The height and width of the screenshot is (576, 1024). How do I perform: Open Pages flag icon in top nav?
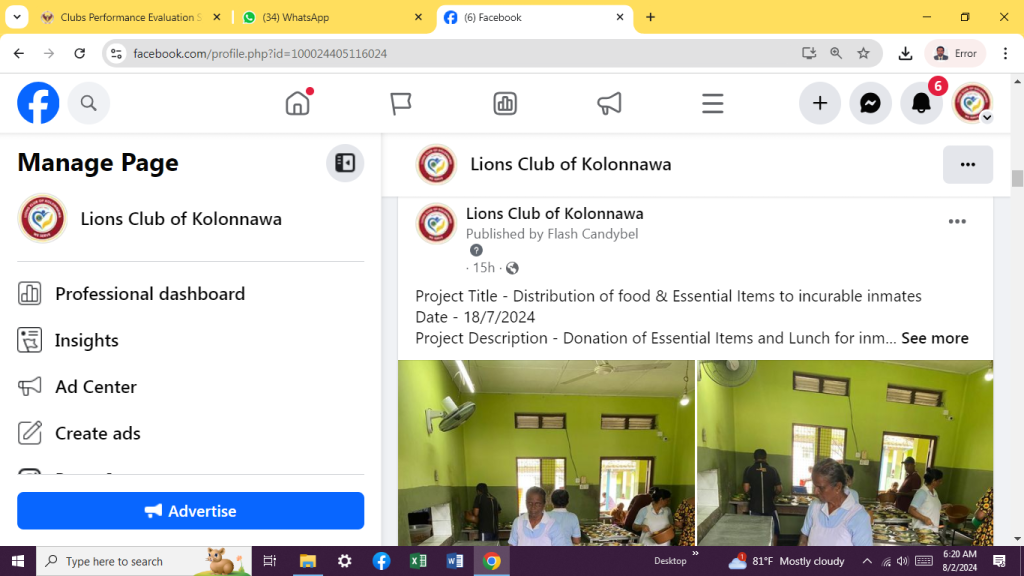click(x=400, y=103)
